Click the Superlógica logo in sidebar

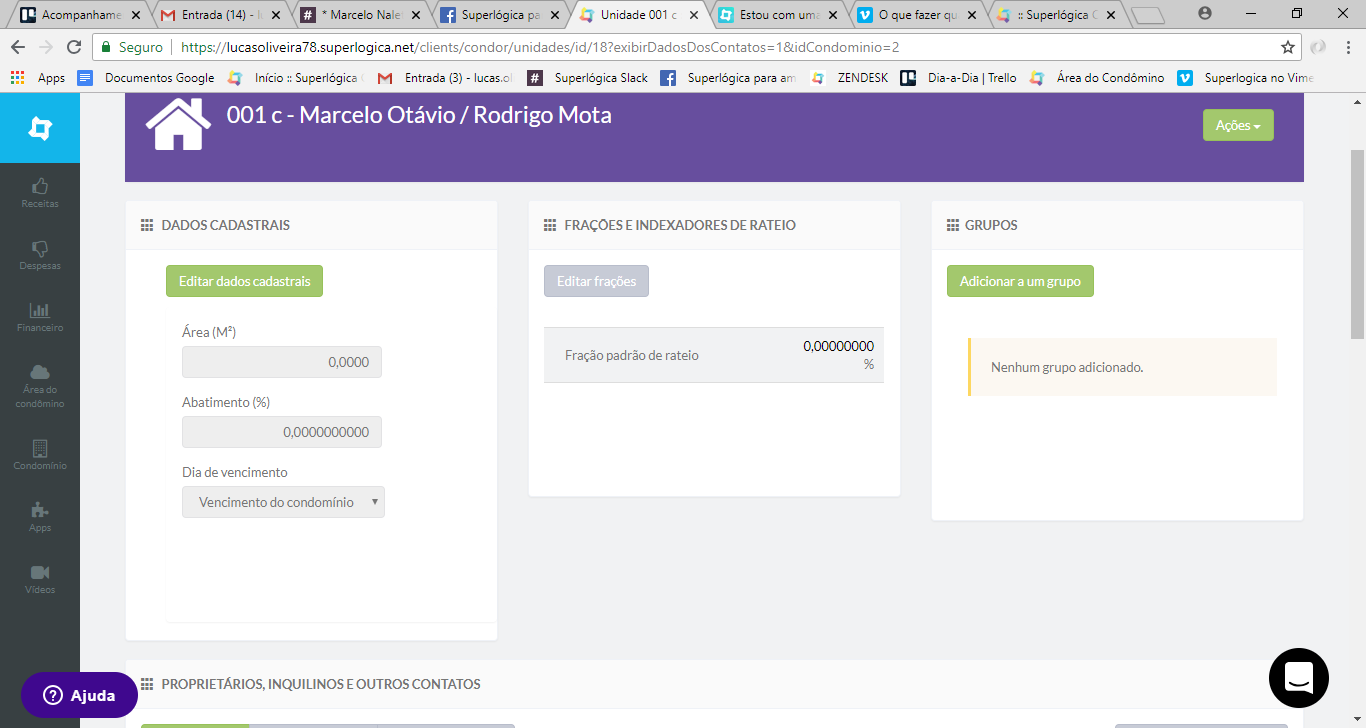tap(40, 129)
